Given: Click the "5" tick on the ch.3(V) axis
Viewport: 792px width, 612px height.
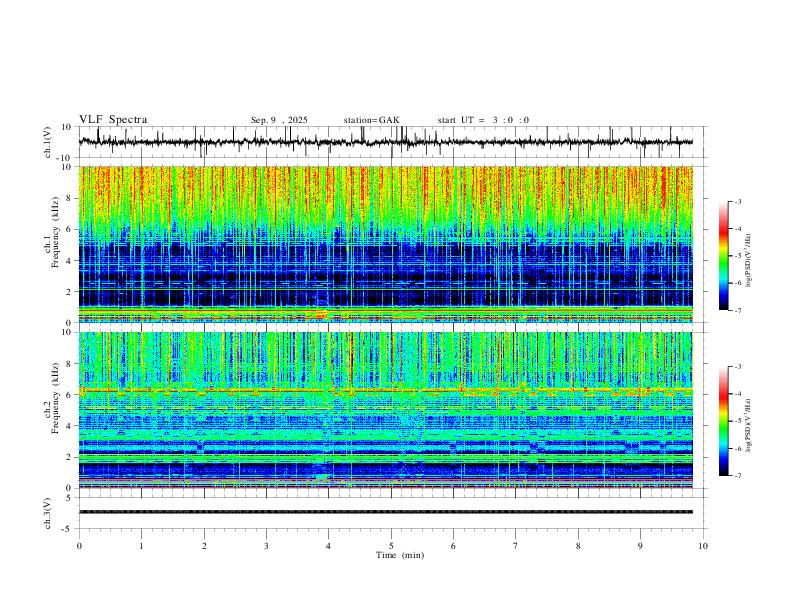Looking at the screenshot, I should [x=70, y=498].
